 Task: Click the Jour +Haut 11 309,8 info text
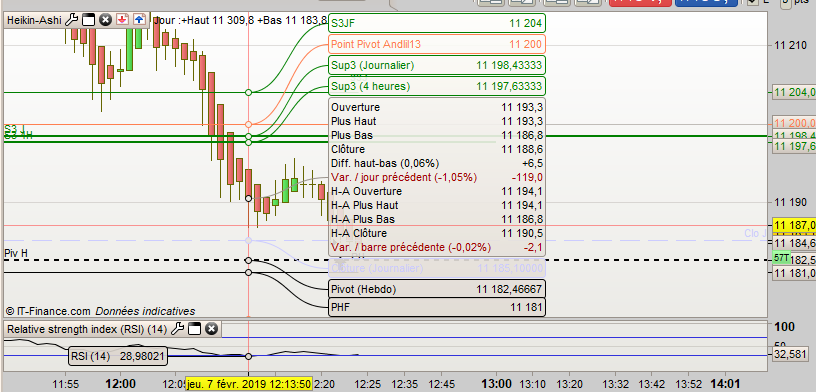point(240,20)
